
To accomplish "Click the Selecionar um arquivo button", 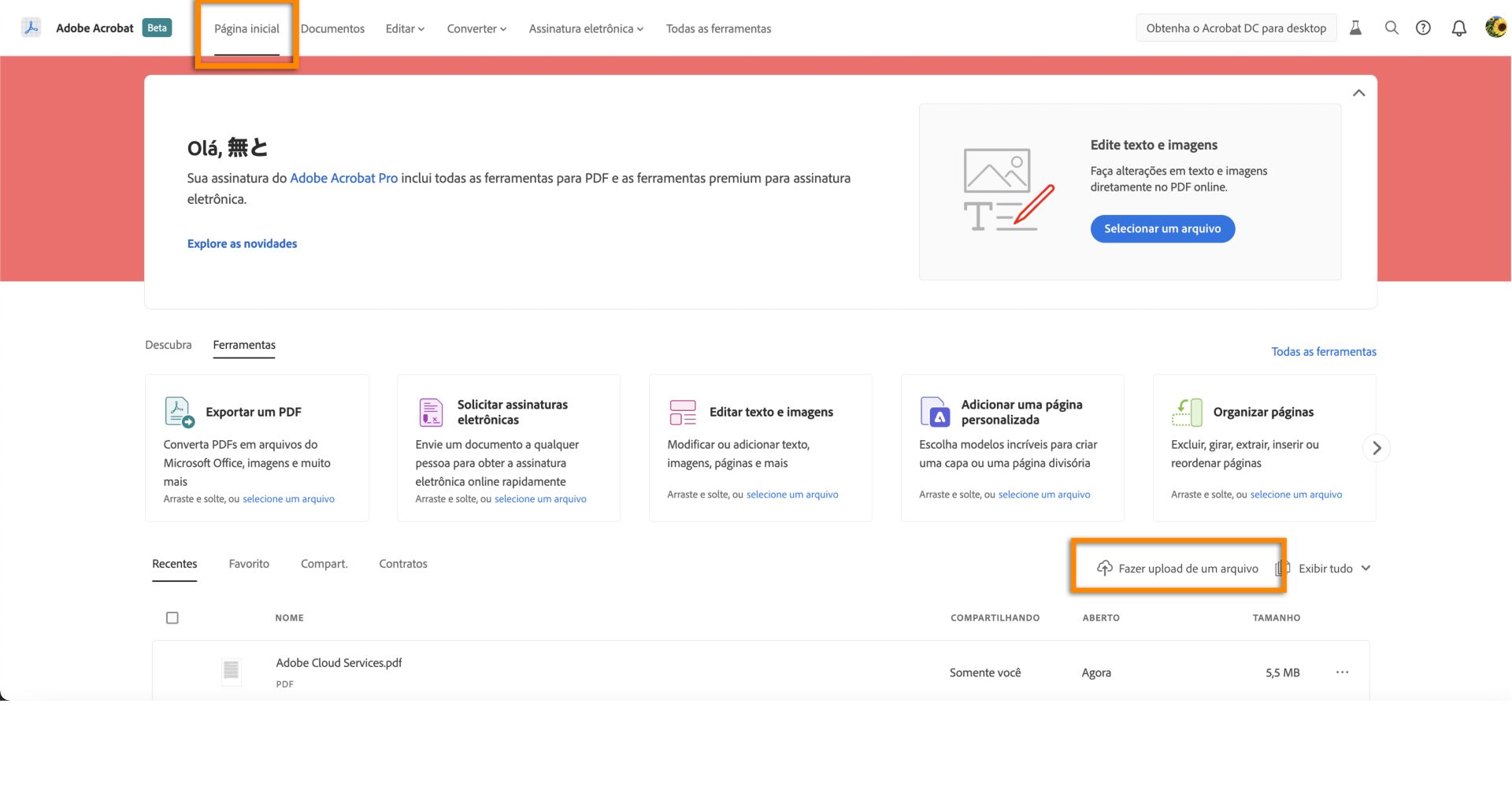I will point(1162,229).
